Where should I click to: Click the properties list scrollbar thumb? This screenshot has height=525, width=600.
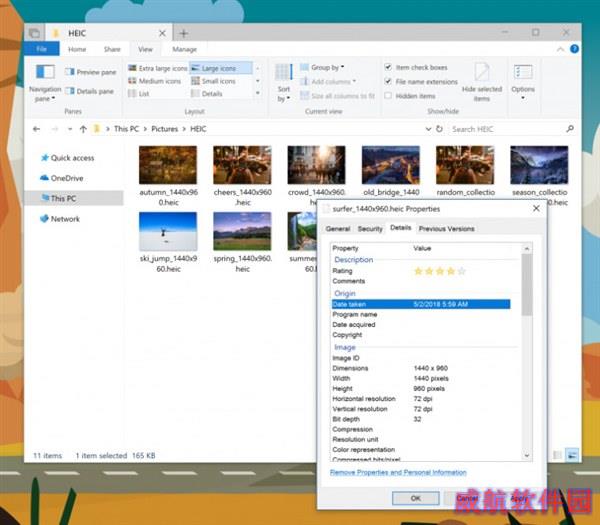(x=527, y=284)
